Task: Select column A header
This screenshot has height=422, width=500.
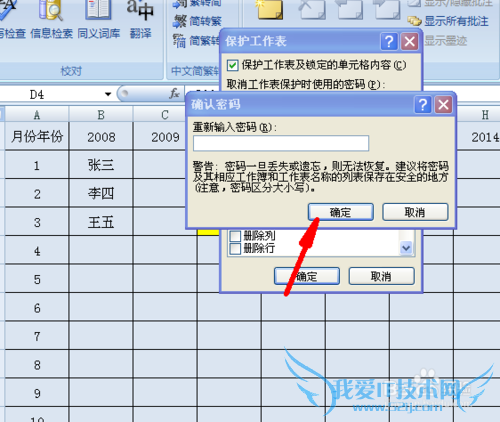Action: coord(37,114)
